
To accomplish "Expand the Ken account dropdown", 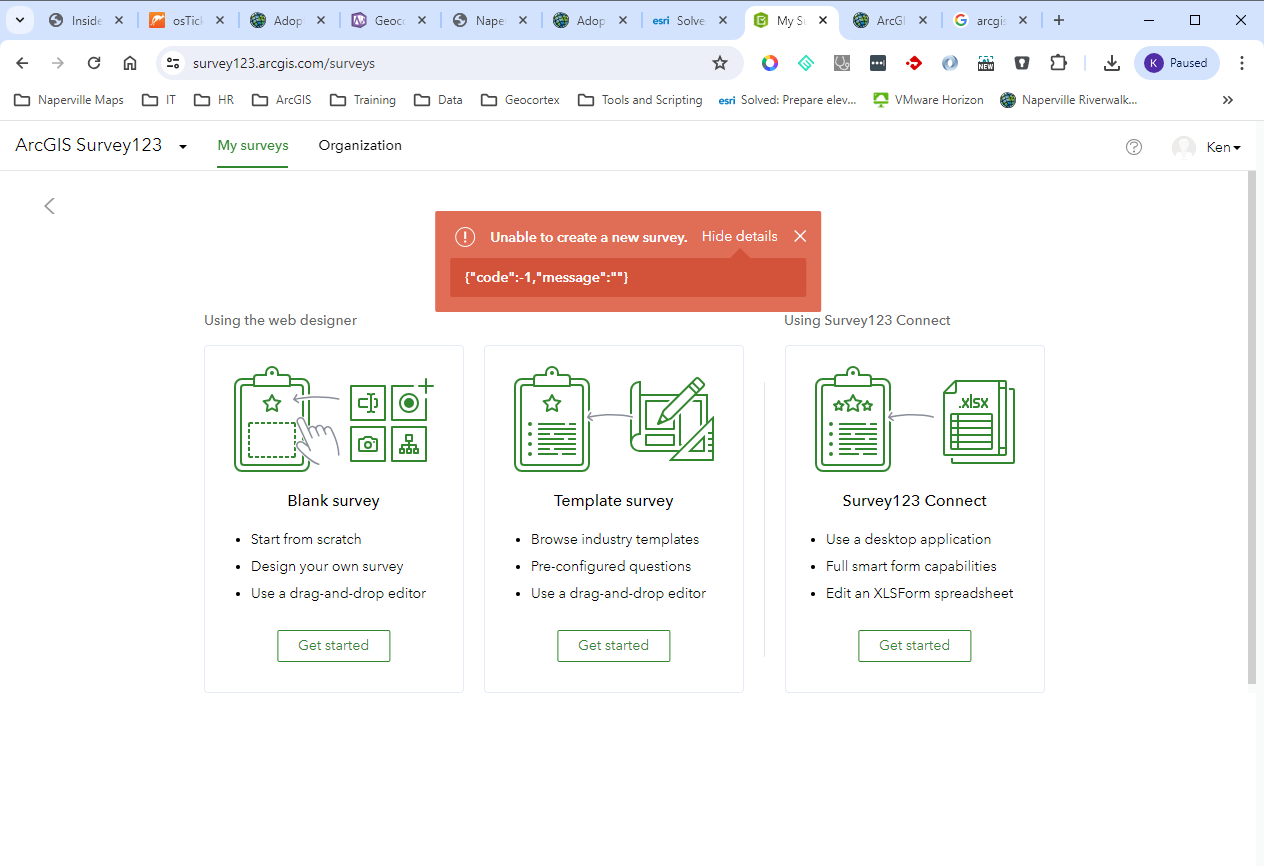I will tap(1225, 147).
